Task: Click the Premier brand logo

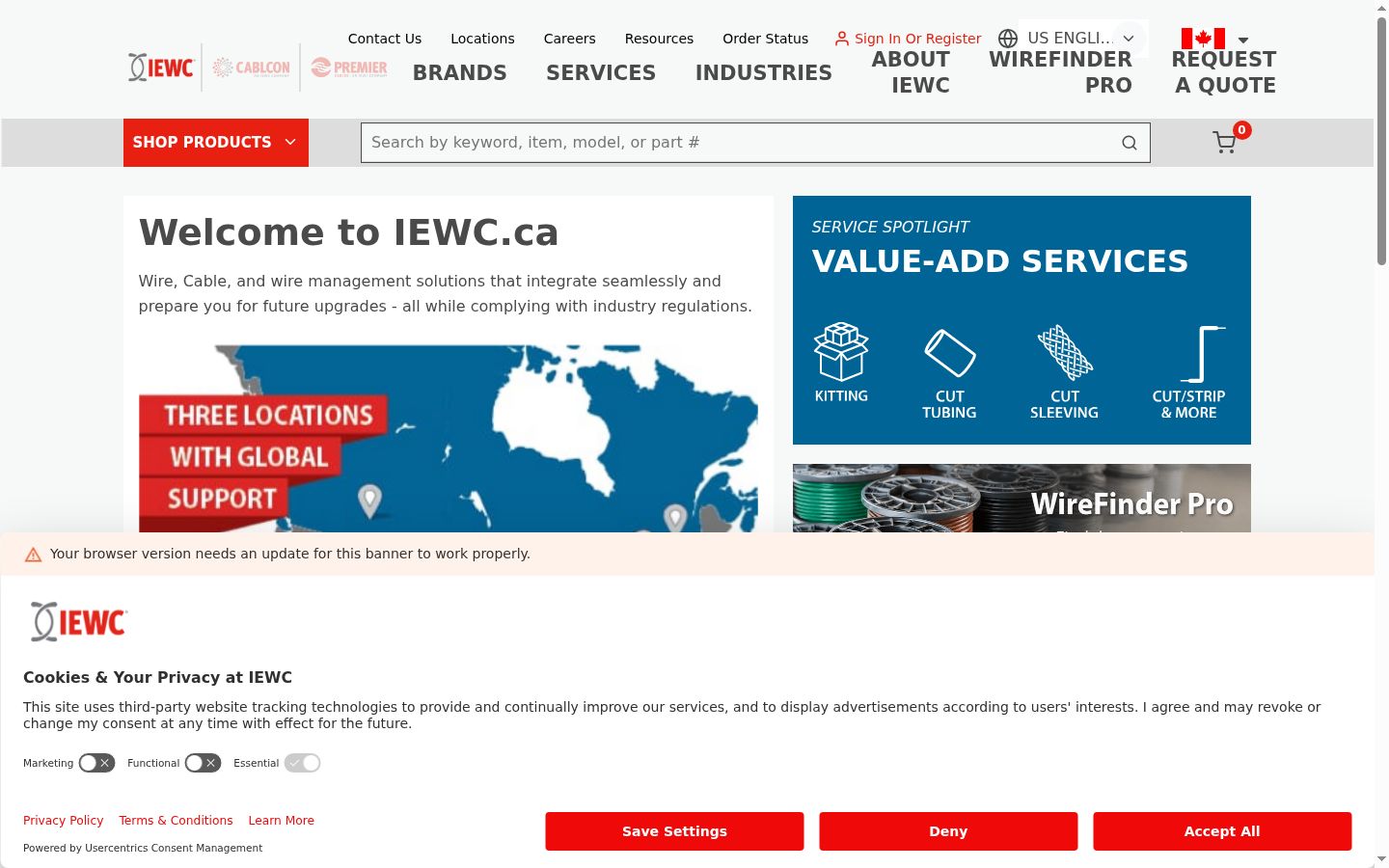Action: click(349, 68)
